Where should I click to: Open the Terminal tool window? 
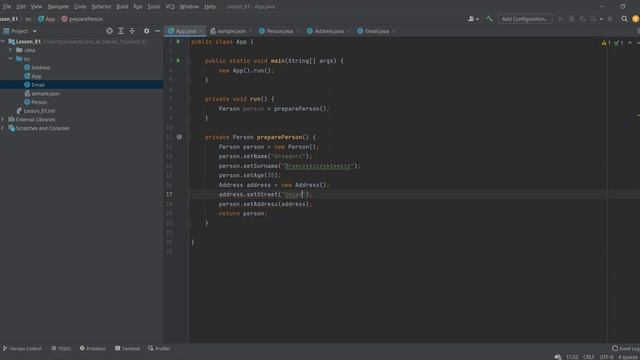[127, 349]
